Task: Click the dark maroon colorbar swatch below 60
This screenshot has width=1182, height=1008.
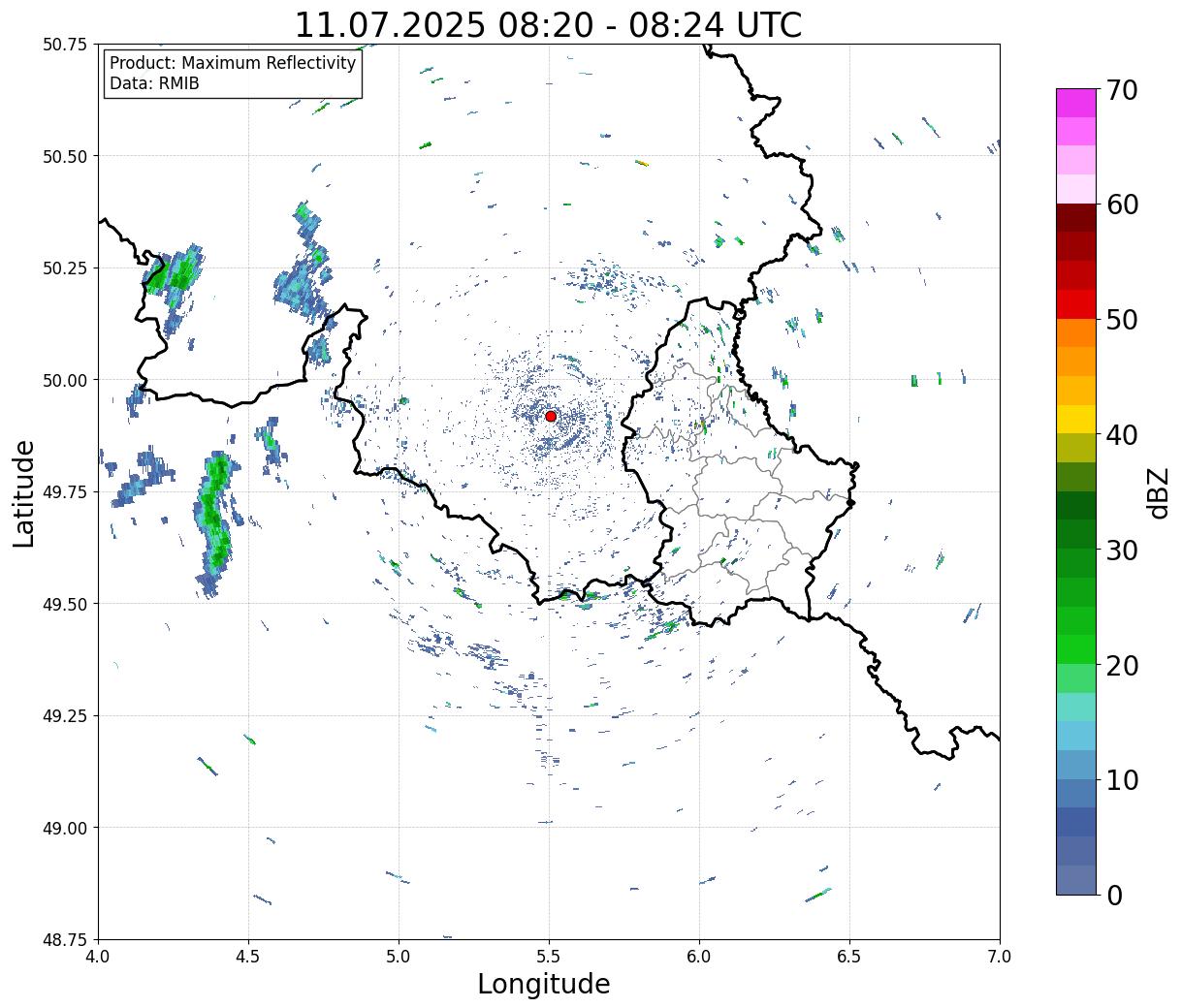Action: 1076,218
